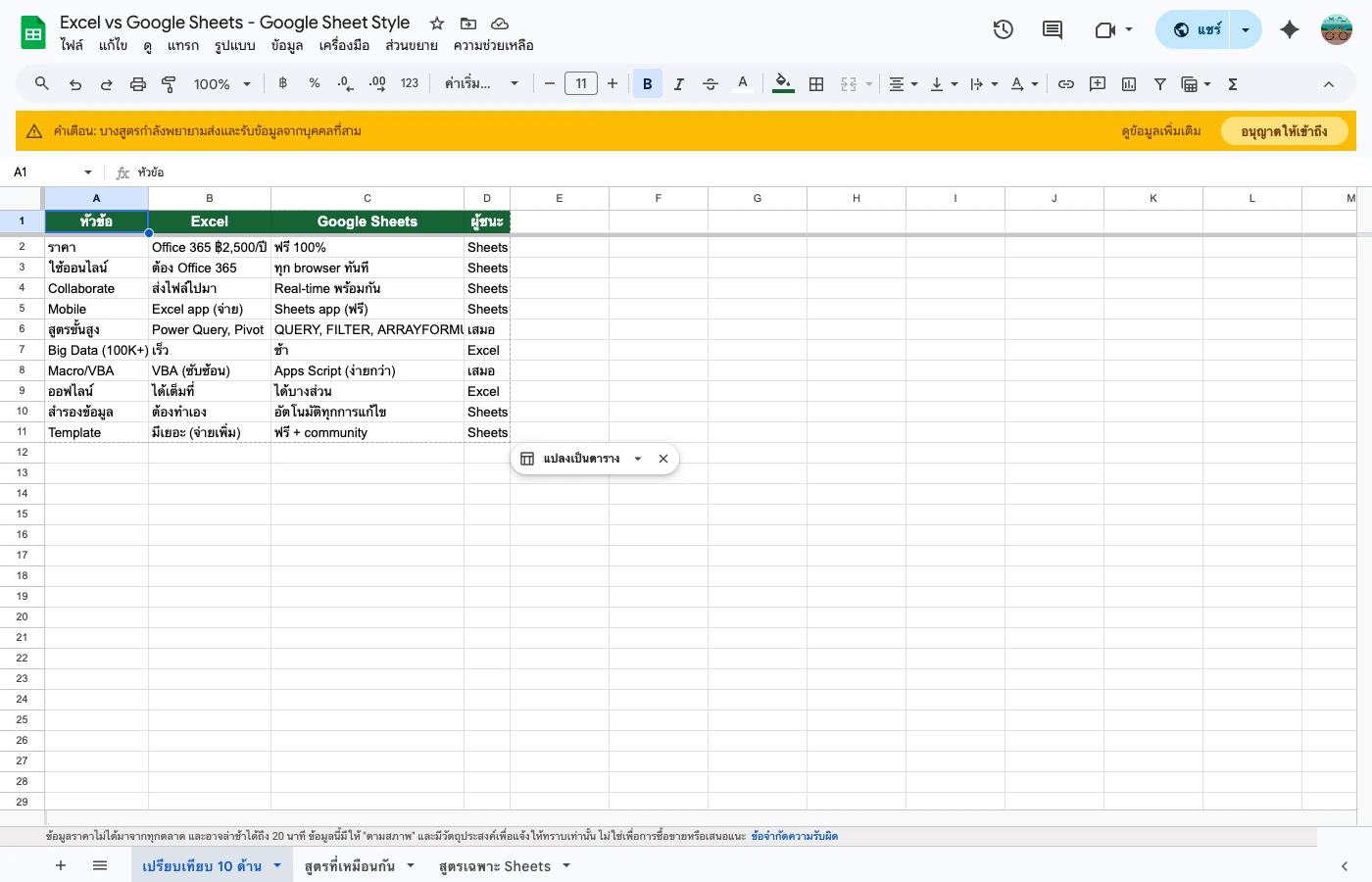This screenshot has width=1372, height=882.
Task: Insert a link using the toolbar icon
Action: [1066, 83]
